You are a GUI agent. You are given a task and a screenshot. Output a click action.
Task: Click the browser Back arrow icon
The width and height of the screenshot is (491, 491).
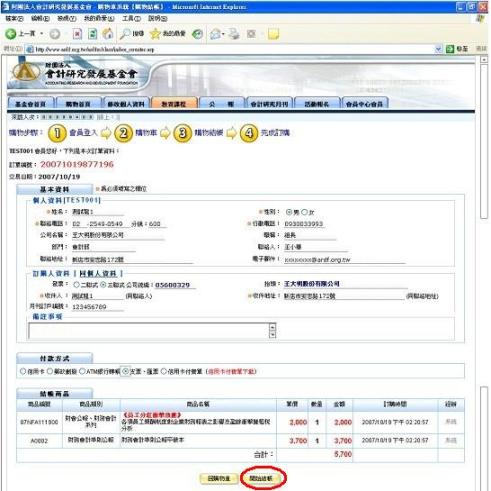point(10,34)
